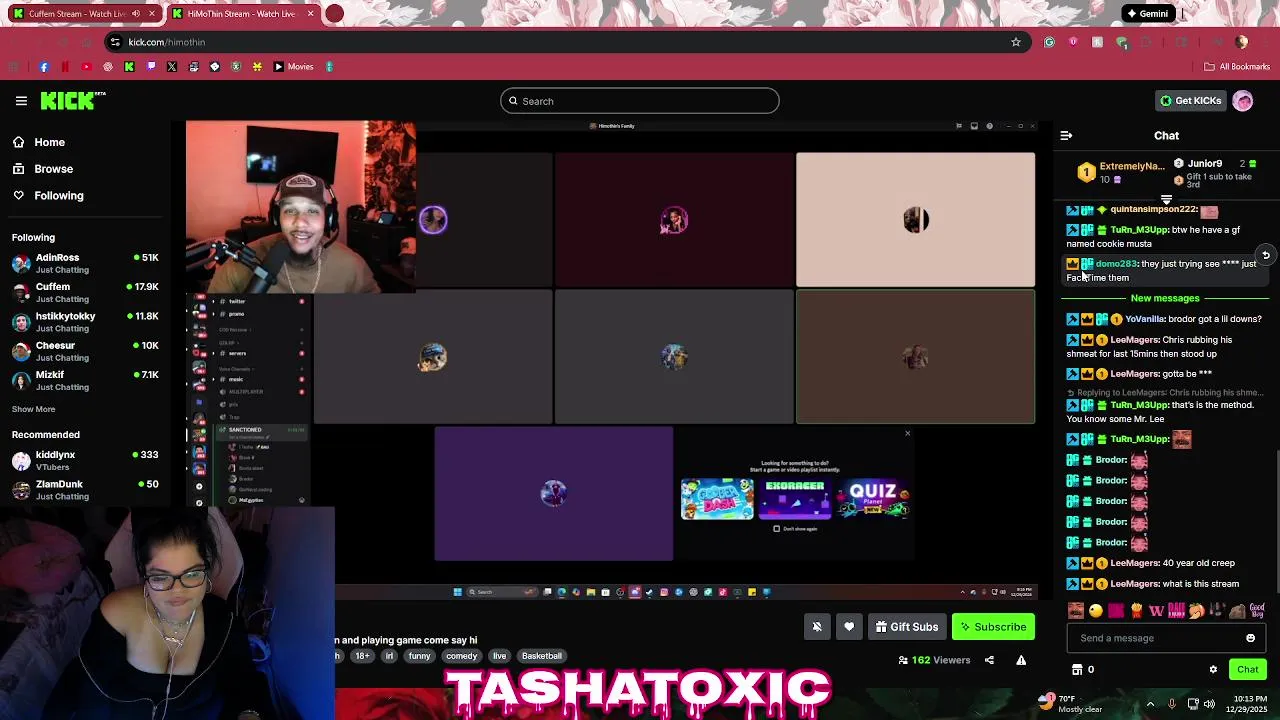Open Cuffem followed channel

(85, 292)
